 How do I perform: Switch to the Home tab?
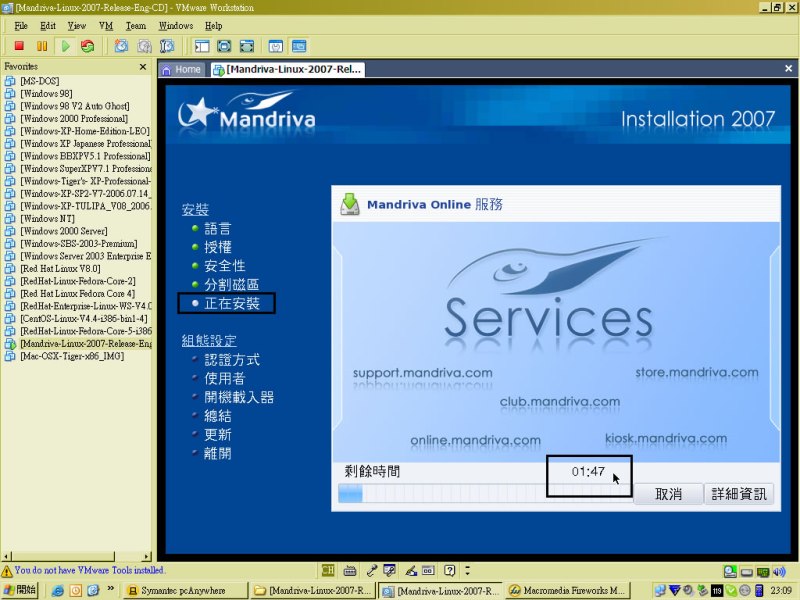point(182,69)
